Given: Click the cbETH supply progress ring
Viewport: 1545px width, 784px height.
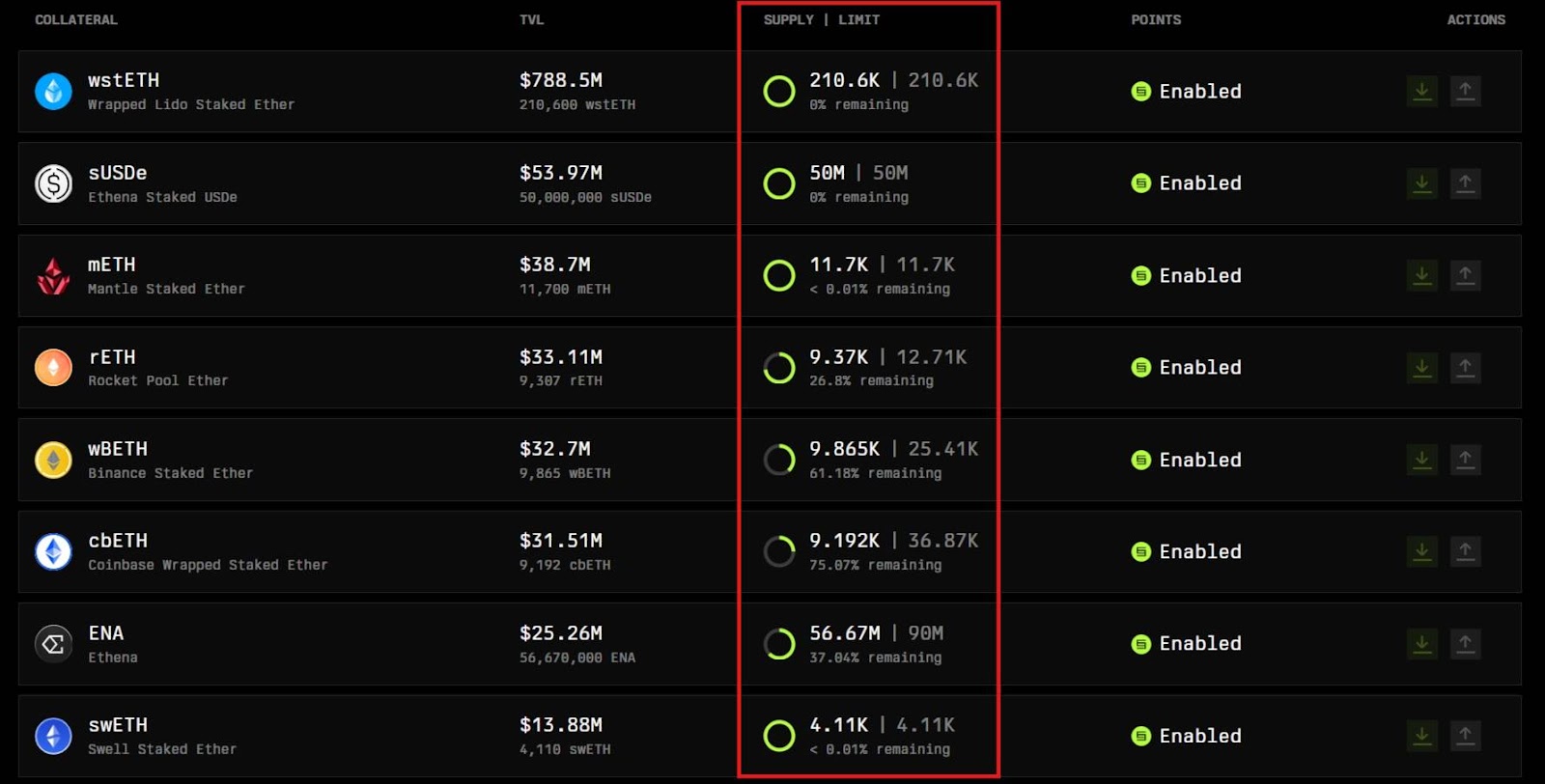Looking at the screenshot, I should 779,552.
